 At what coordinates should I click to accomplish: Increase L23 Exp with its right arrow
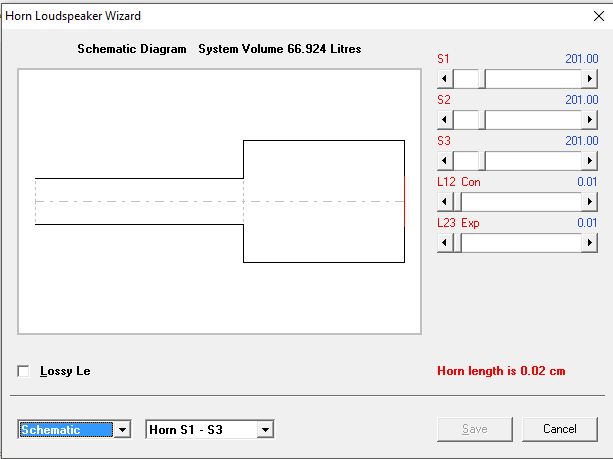click(x=590, y=243)
